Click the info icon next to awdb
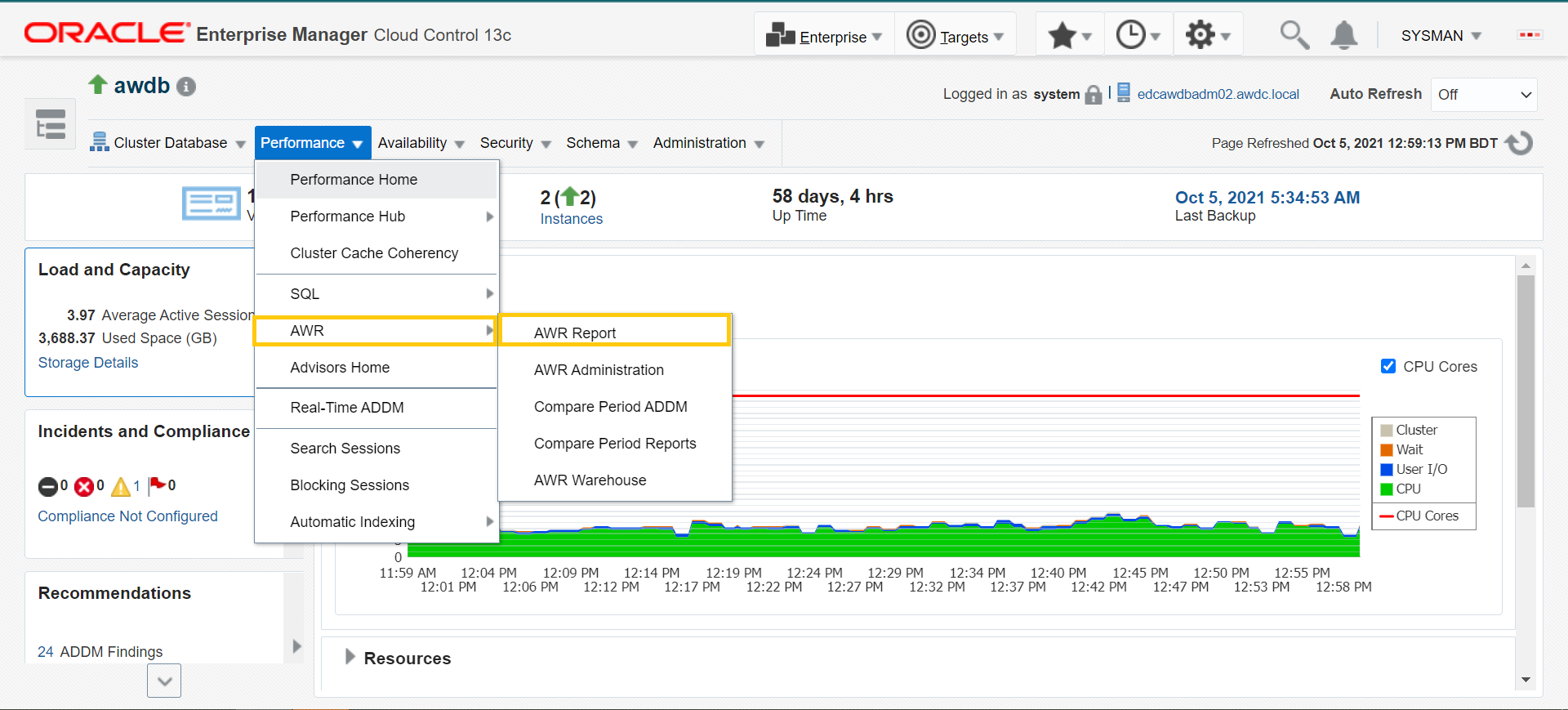 click(186, 87)
